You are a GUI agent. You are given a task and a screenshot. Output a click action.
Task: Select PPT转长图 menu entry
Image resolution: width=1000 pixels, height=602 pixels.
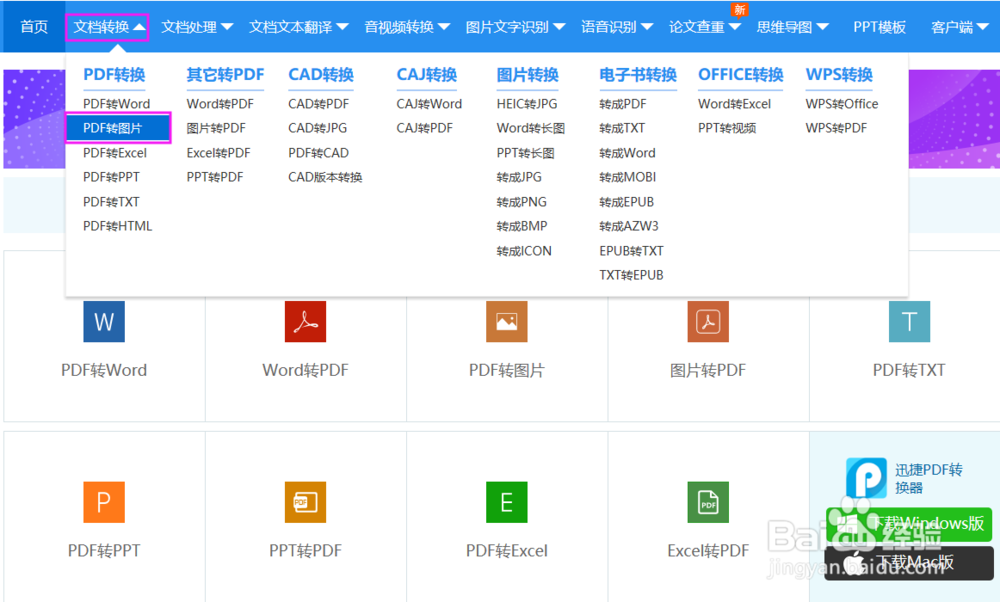526,153
